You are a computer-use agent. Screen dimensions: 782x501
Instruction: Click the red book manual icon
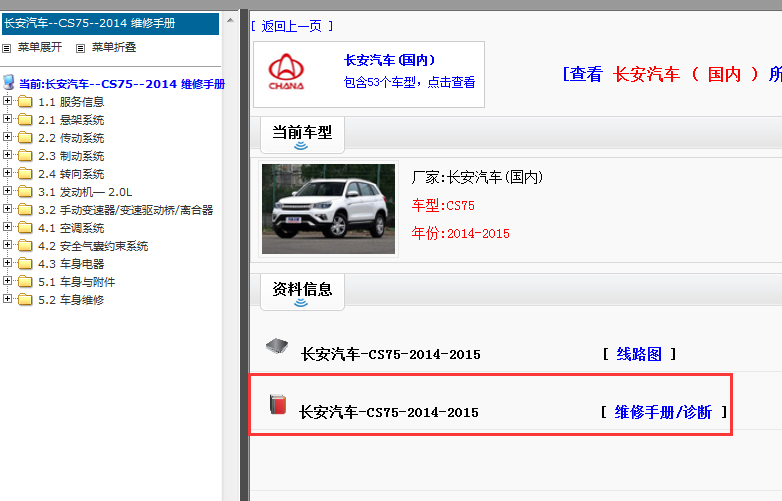[278, 404]
